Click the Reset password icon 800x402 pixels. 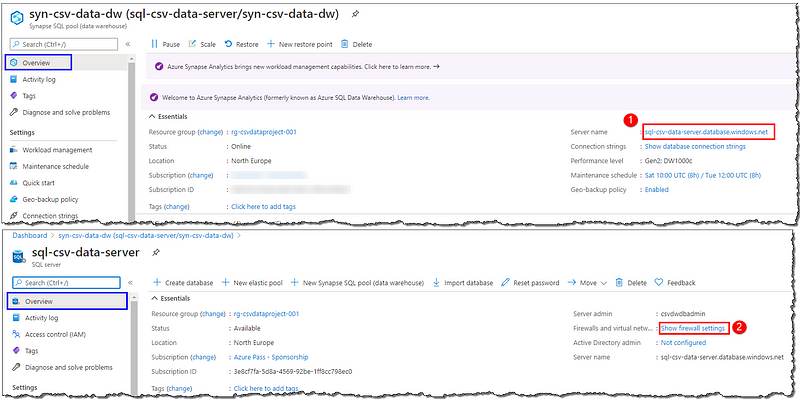pyautogui.click(x=505, y=283)
